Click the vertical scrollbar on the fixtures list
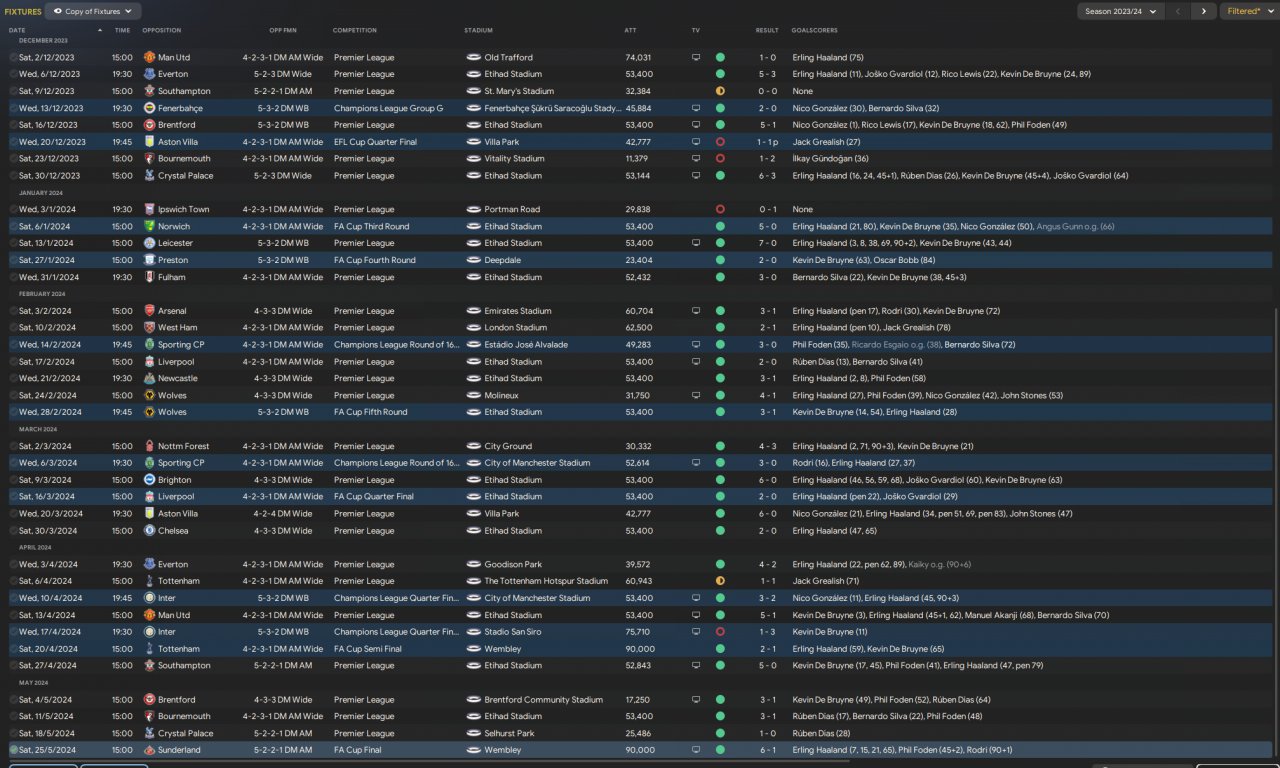This screenshot has height=768, width=1280. tap(1276, 530)
